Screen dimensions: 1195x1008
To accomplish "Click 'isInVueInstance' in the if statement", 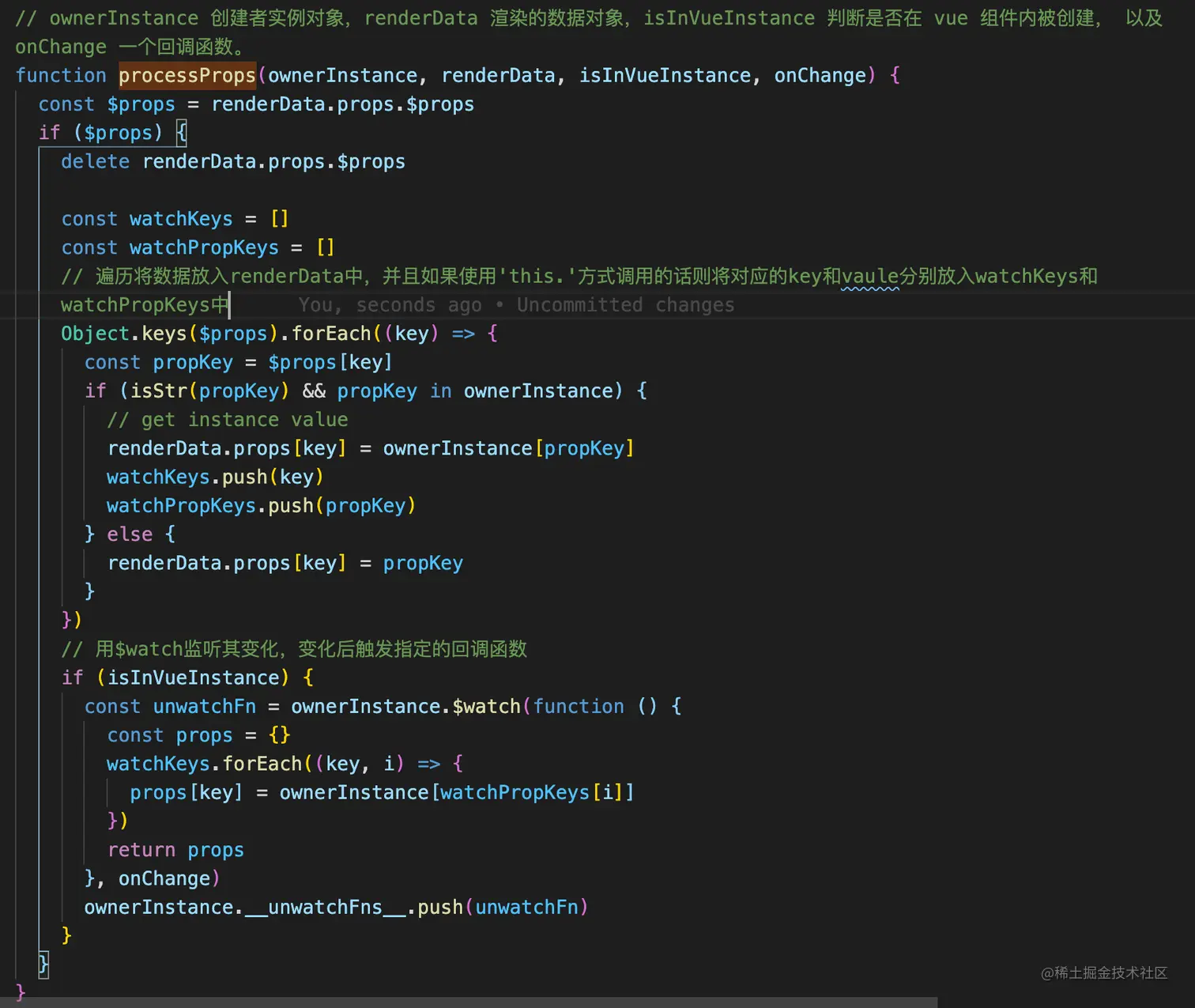I will pyautogui.click(x=193, y=678).
